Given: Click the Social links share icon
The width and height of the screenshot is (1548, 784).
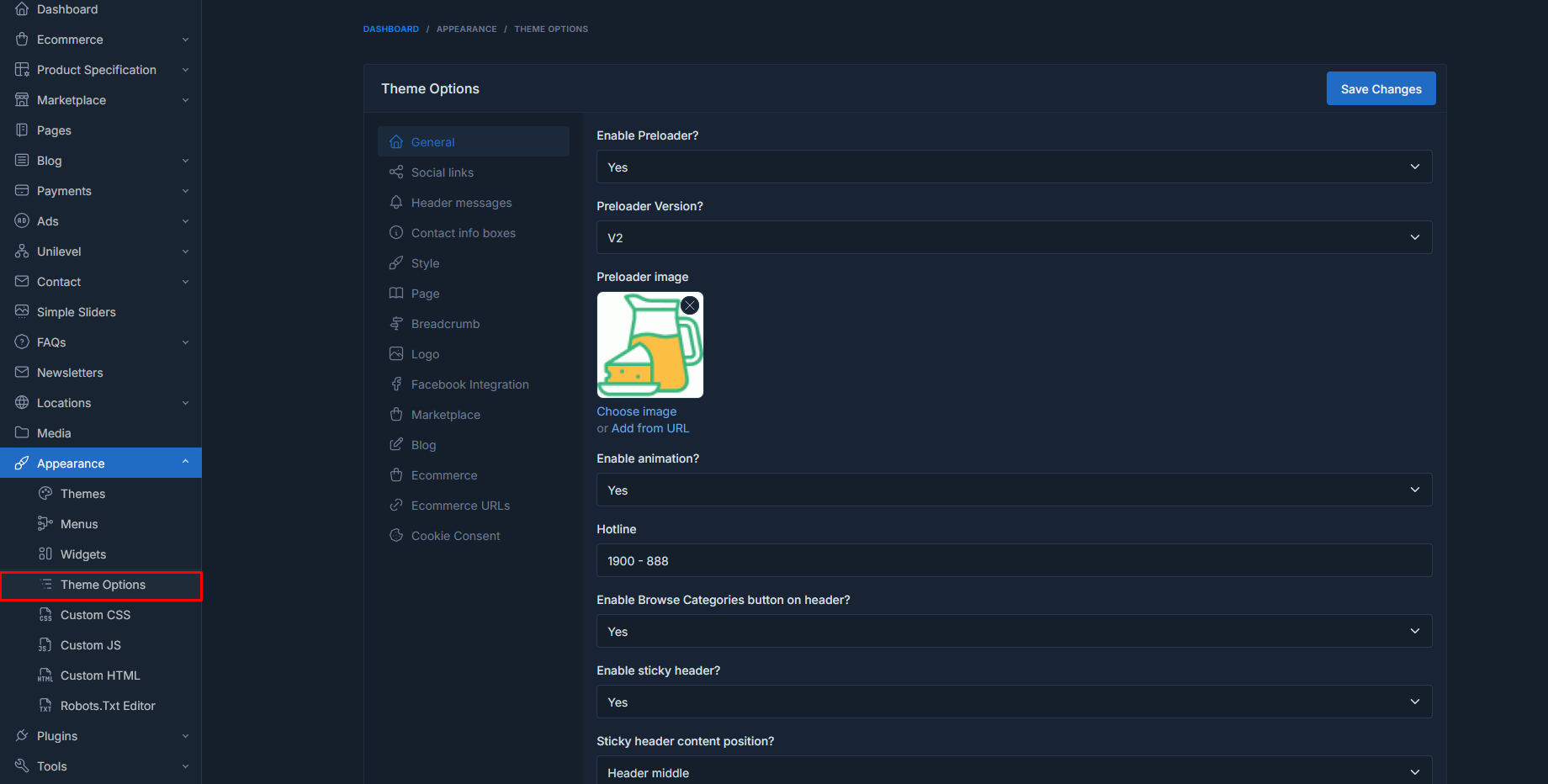Looking at the screenshot, I should (396, 172).
